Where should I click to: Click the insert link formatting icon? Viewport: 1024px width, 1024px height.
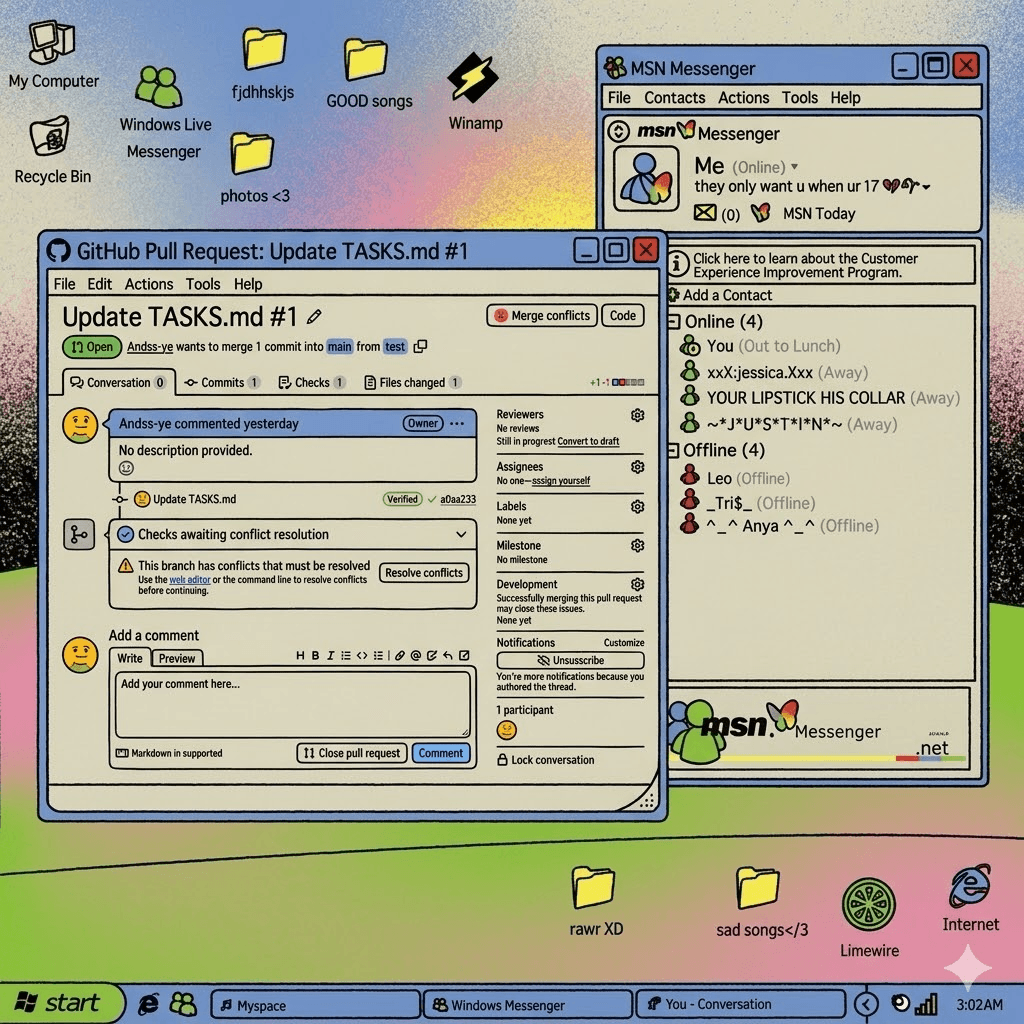(400, 655)
